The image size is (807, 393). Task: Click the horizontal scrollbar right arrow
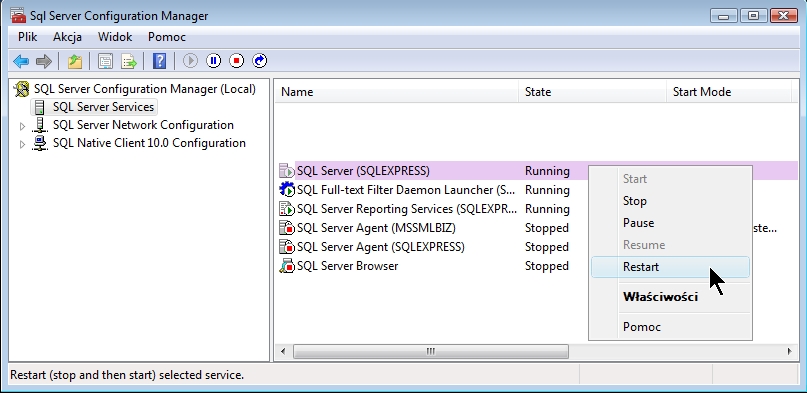790,351
